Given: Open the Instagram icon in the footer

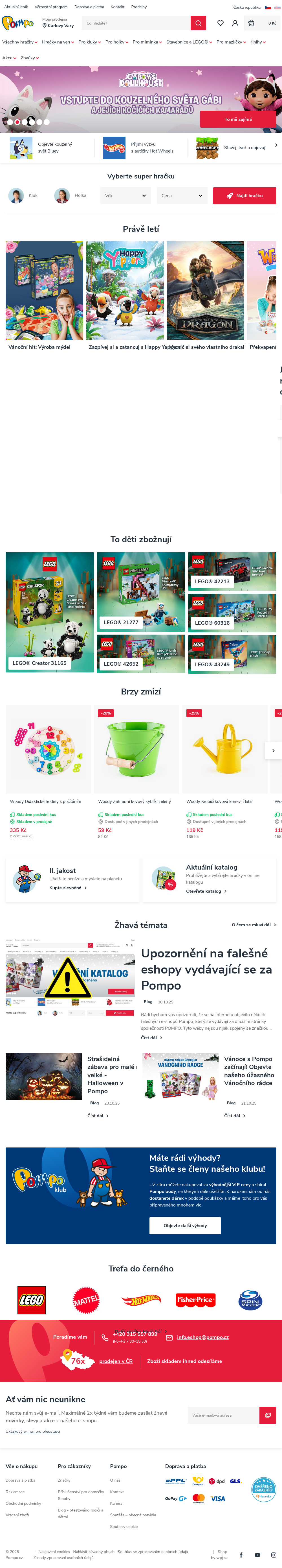Looking at the screenshot, I should (x=274, y=1555).
